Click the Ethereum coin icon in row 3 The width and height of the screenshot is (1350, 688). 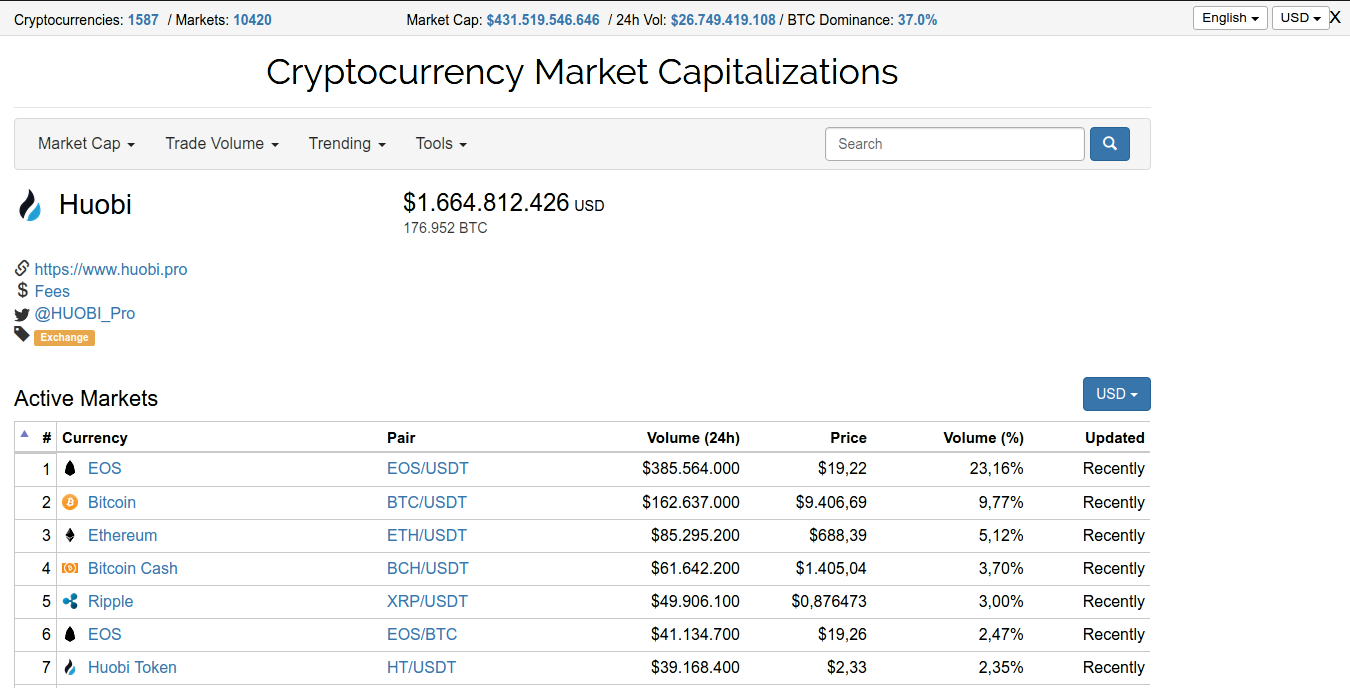(x=70, y=535)
